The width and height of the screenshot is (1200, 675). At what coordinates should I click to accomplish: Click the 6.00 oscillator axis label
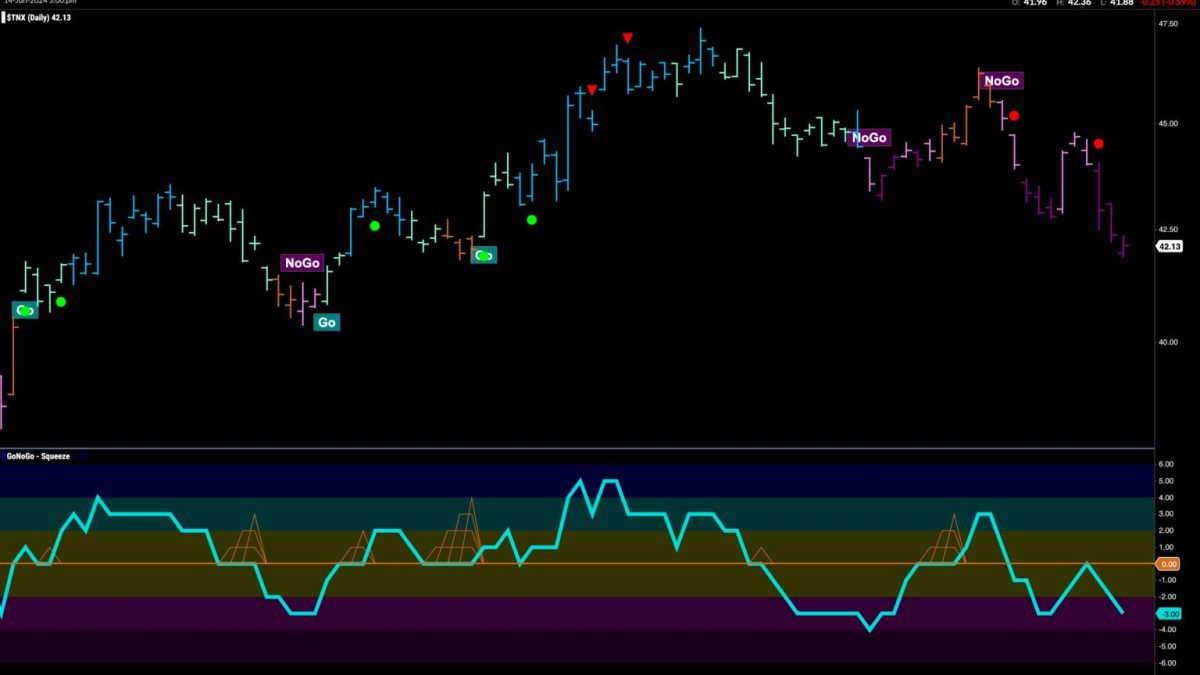(1166, 464)
